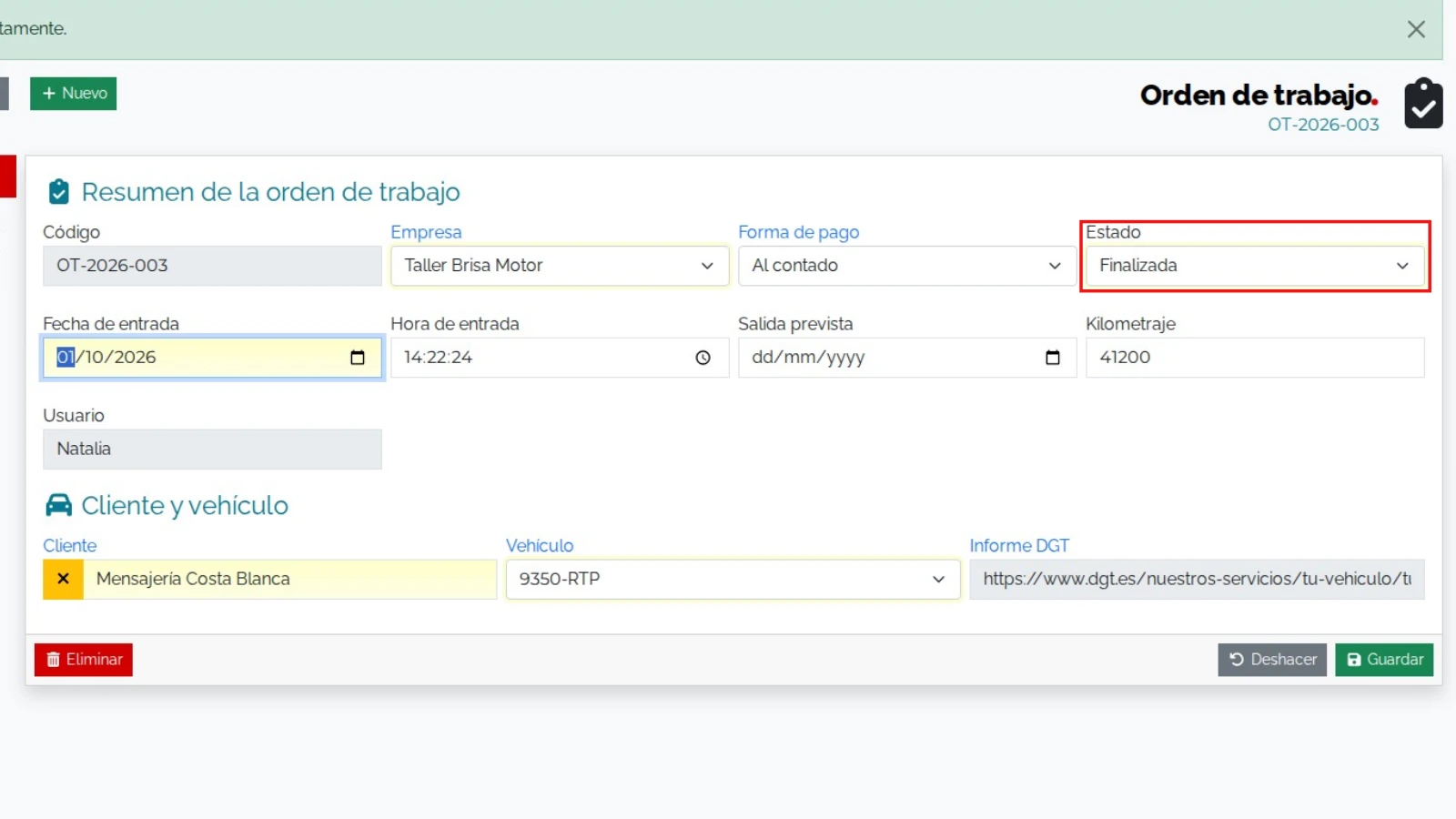Click the Informe DGT URL field

[x=1197, y=580]
